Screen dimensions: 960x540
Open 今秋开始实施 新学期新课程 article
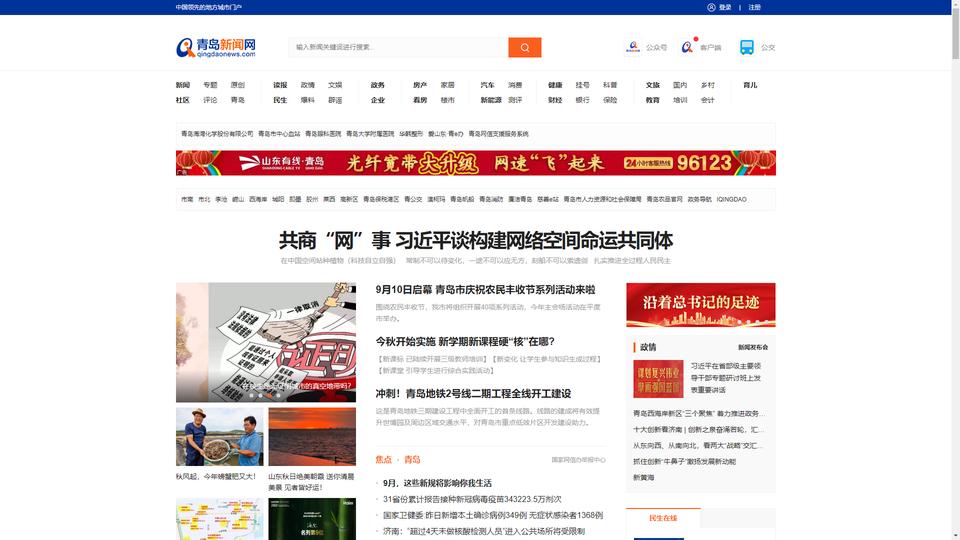coord(465,342)
